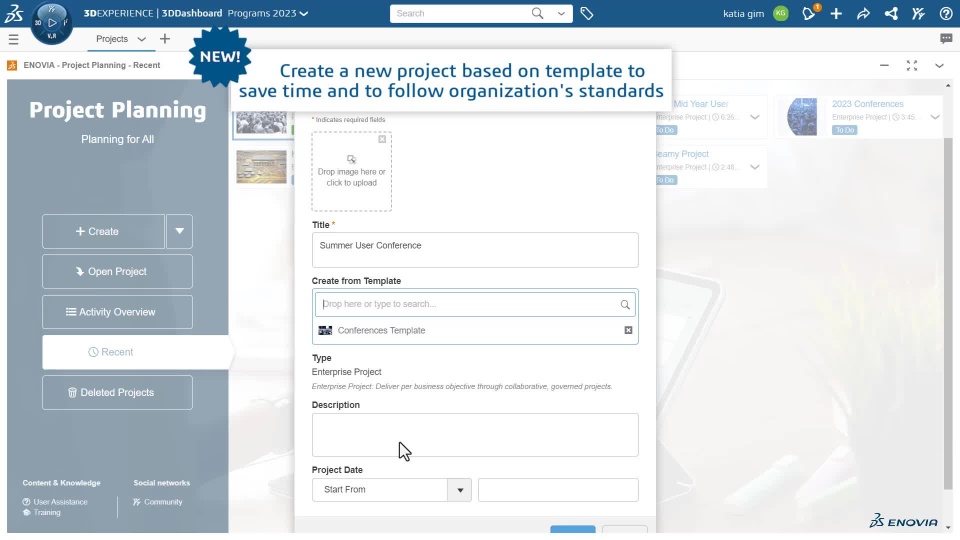Image resolution: width=960 pixels, height=540 pixels.
Task: Expand widget to fullscreen
Action: (x=912, y=66)
